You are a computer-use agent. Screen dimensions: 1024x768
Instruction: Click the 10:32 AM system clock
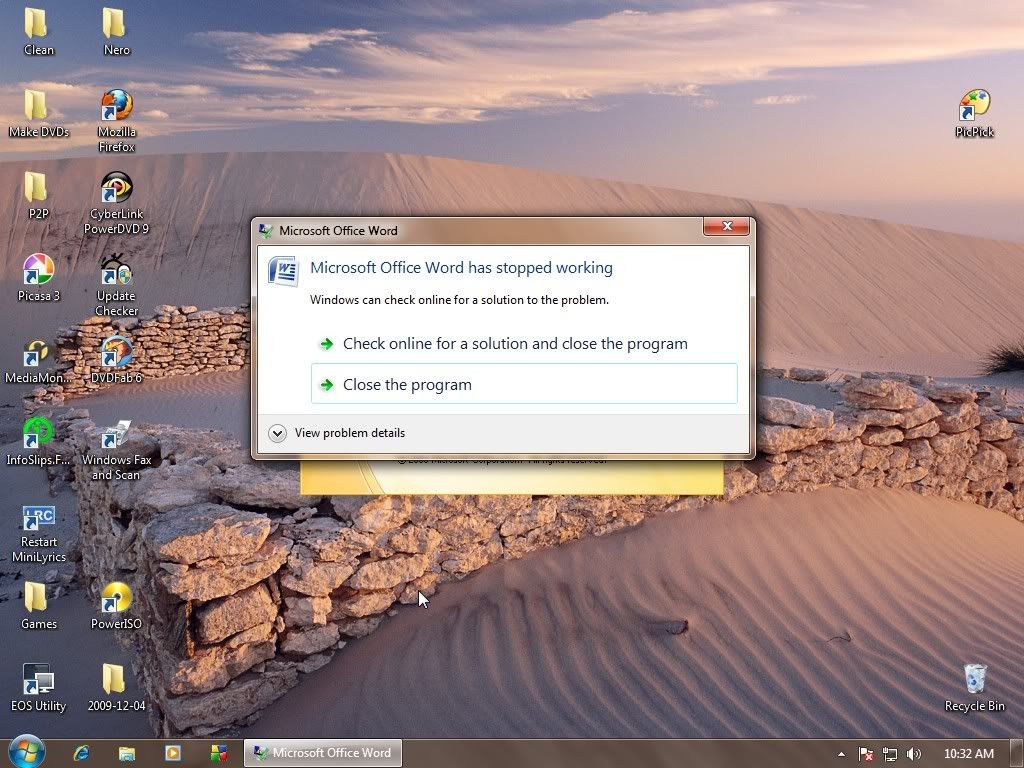[969, 754]
